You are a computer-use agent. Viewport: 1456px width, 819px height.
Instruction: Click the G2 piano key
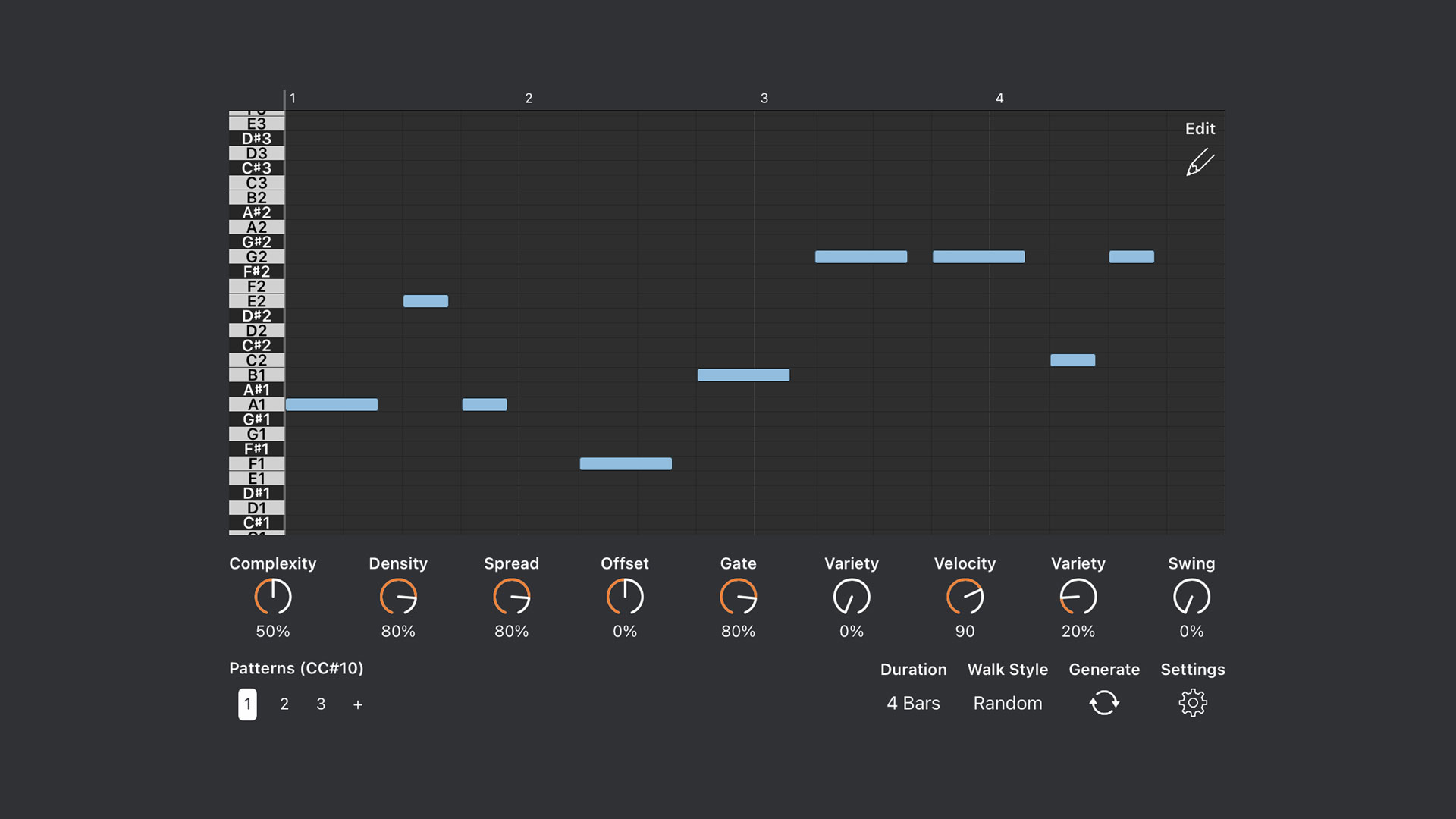tap(256, 257)
